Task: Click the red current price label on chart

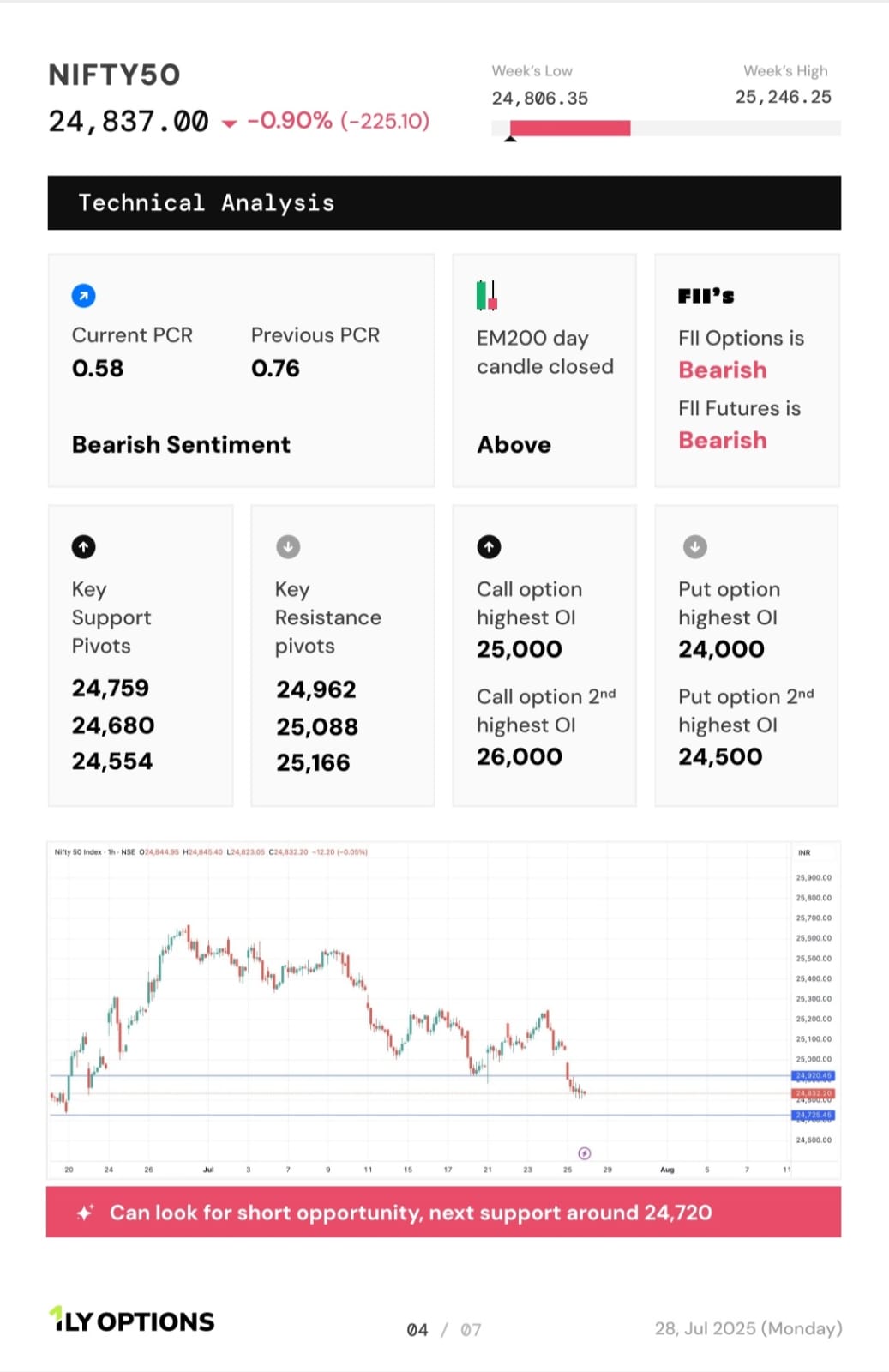Action: [813, 1093]
